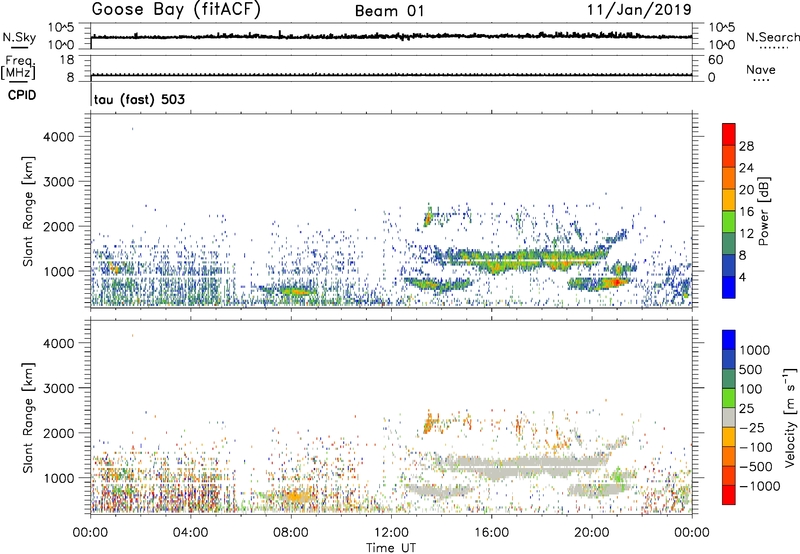Click the '04:00' time tick label
Image resolution: width=800 pixels, height=554 pixels.
click(x=191, y=533)
